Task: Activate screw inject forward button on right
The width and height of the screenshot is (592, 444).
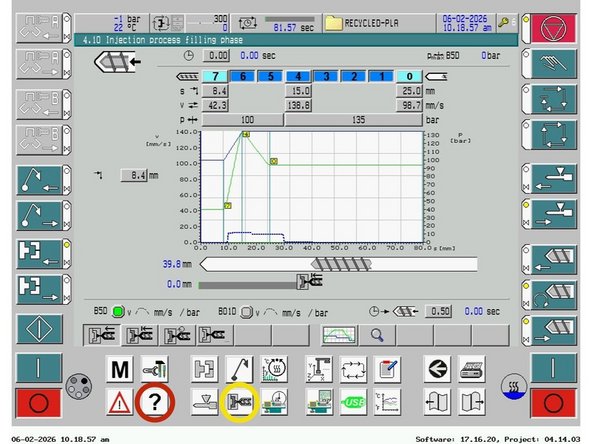Action: tap(553, 259)
